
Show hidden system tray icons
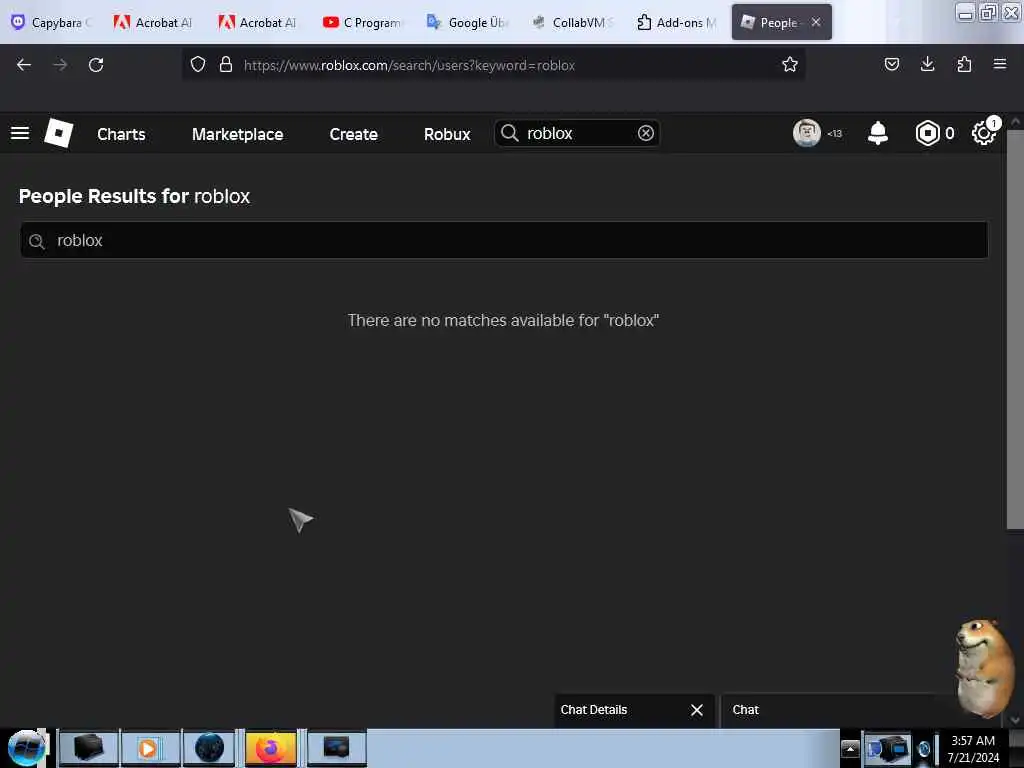click(x=850, y=748)
